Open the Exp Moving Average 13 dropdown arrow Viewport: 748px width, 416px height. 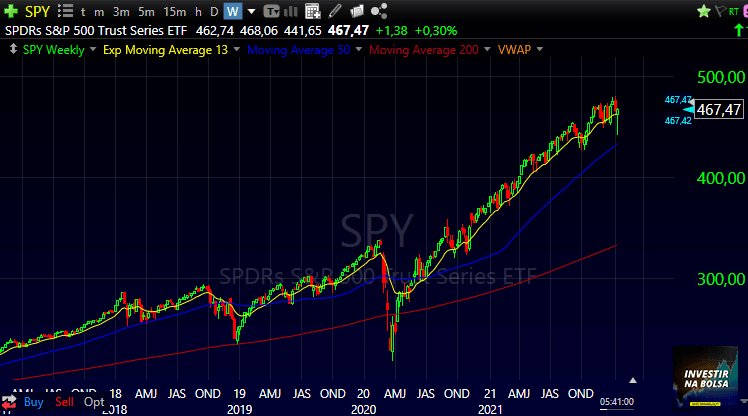coord(237,49)
